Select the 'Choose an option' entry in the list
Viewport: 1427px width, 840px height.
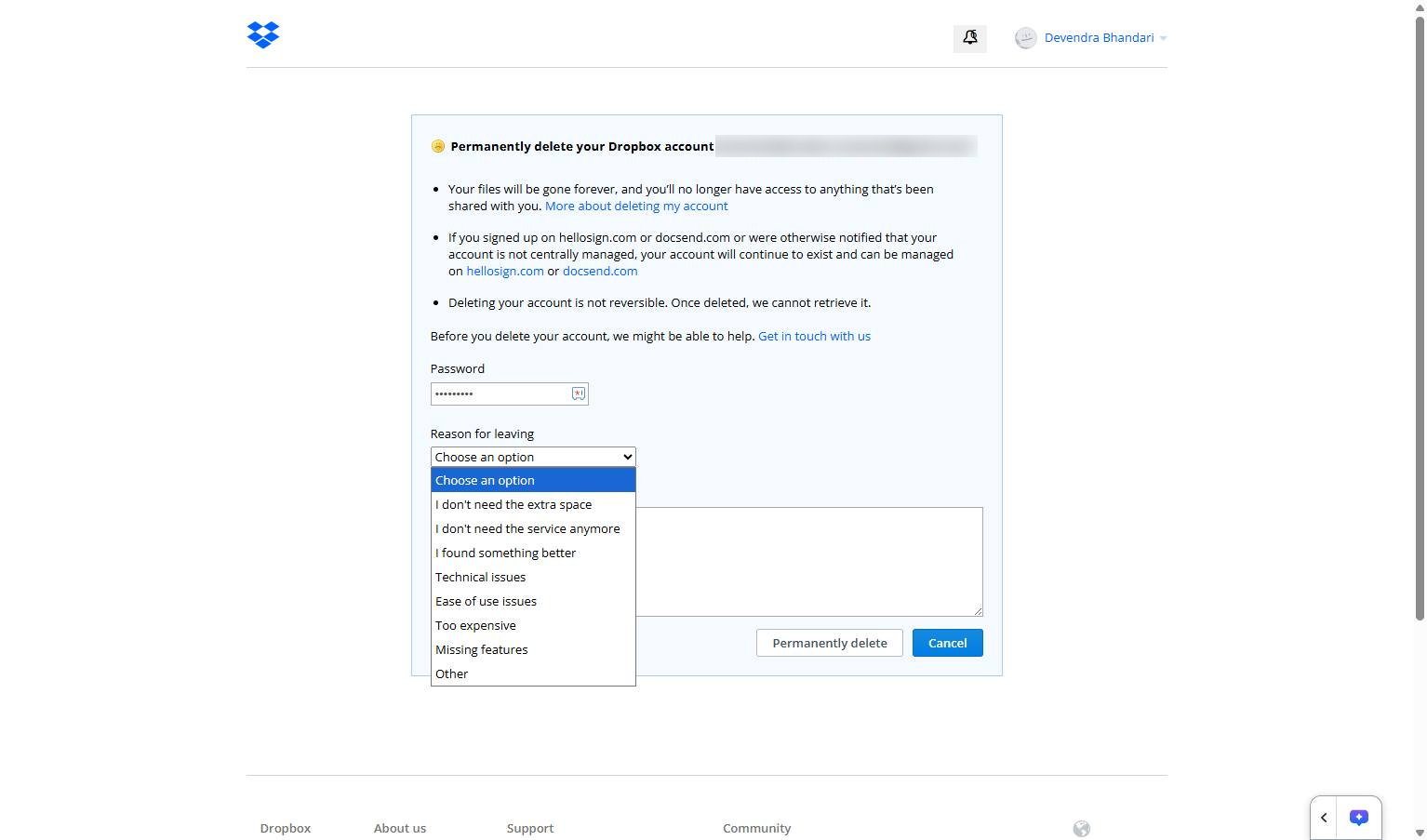533,480
